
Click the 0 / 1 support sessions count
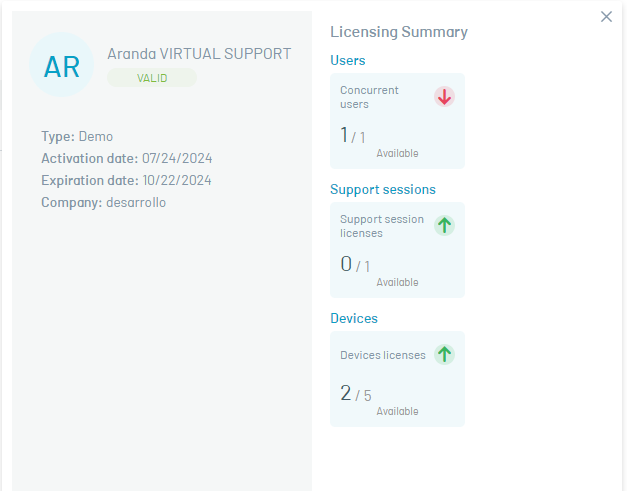pyautogui.click(x=355, y=264)
